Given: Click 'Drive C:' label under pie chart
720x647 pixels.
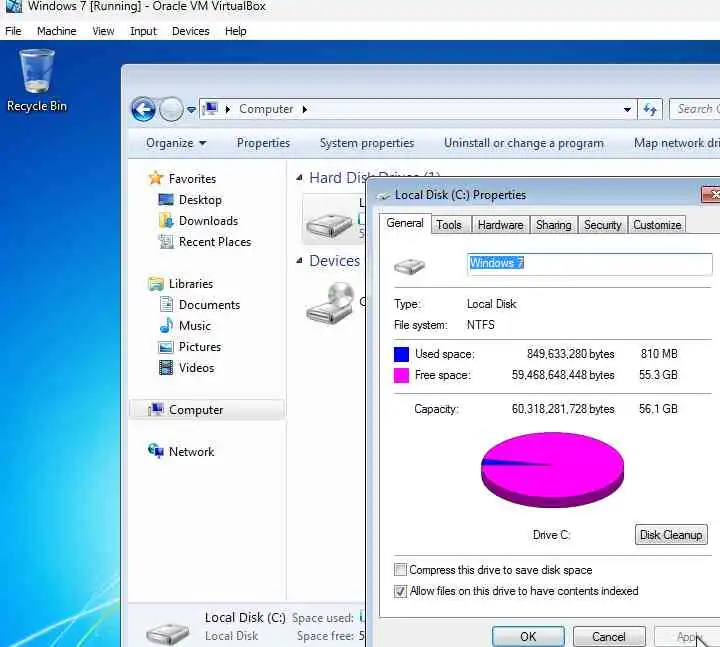Looking at the screenshot, I should [551, 535].
